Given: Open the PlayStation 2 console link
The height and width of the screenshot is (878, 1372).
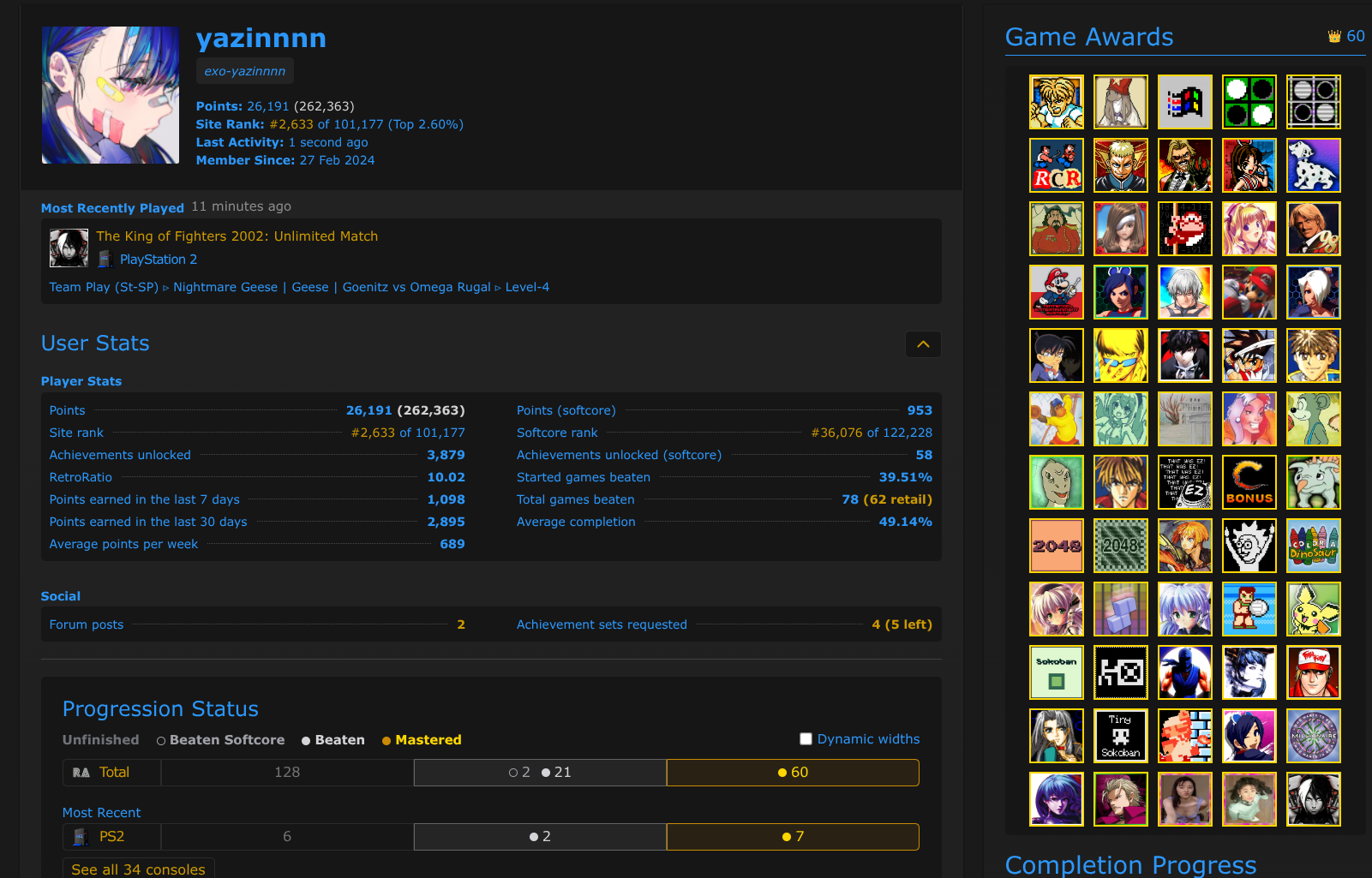Looking at the screenshot, I should 159,259.
